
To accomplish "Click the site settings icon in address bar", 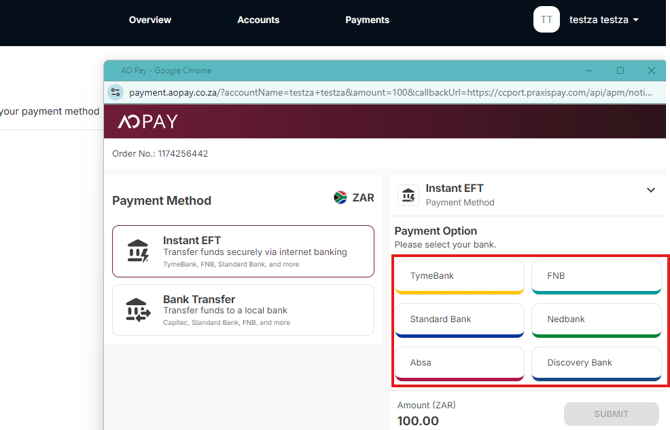I will [115, 92].
